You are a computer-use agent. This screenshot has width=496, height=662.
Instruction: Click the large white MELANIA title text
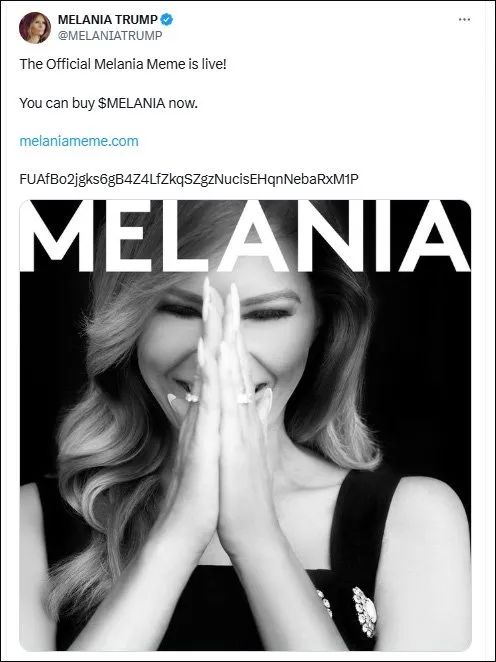245,237
